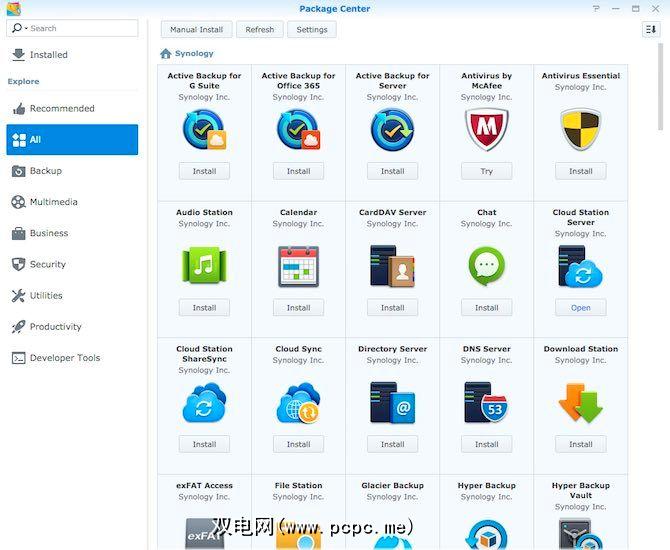Viewport: 670px width, 550px height.
Task: Install DNS Server
Action: 487,444
